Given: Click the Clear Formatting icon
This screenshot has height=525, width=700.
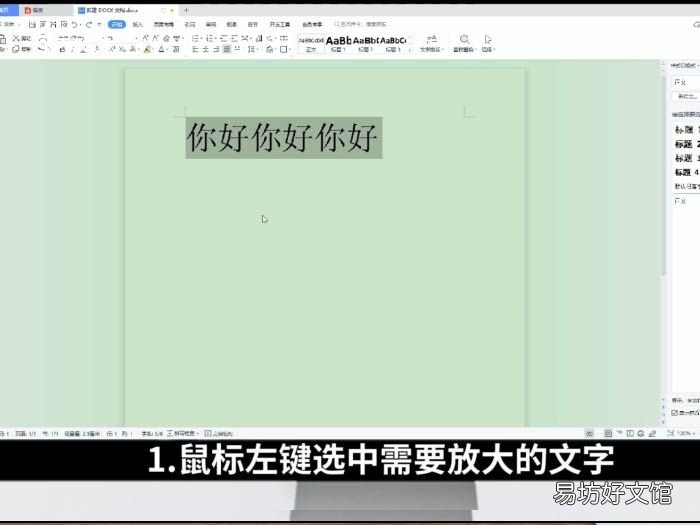Looking at the screenshot, I should point(167,38).
